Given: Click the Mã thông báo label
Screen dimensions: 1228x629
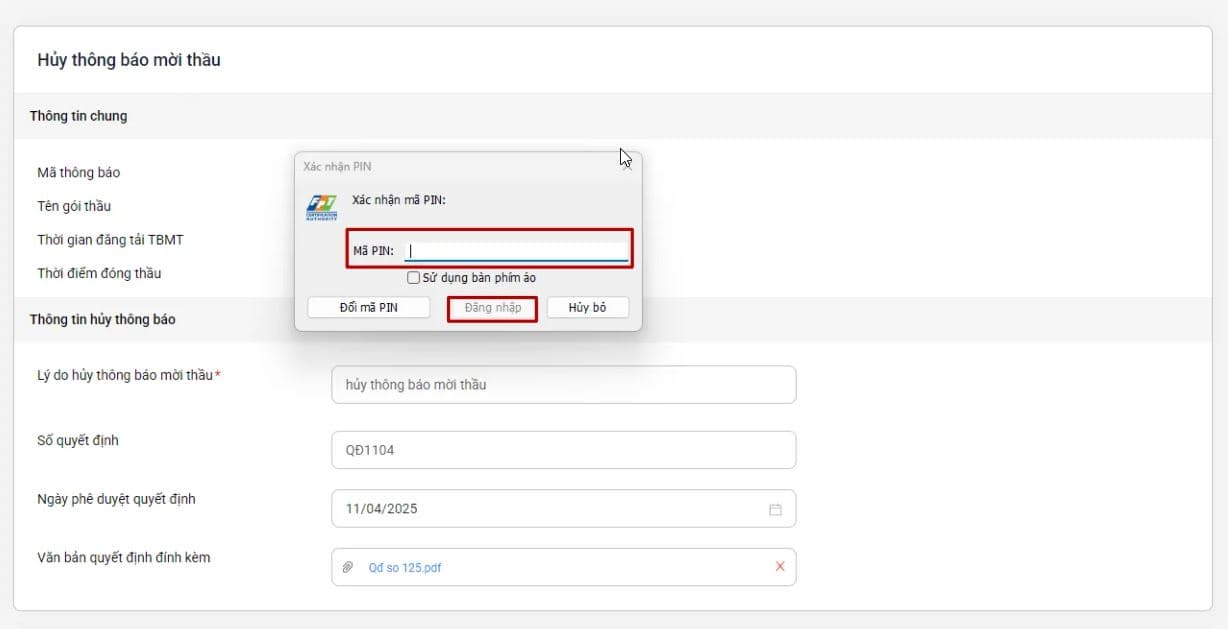Looking at the screenshot, I should click(x=79, y=173).
